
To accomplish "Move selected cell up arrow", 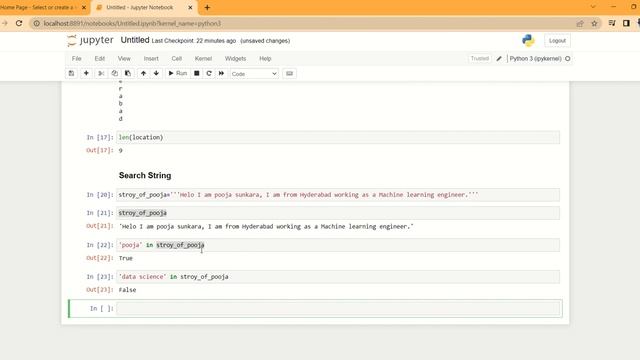I will point(143,73).
